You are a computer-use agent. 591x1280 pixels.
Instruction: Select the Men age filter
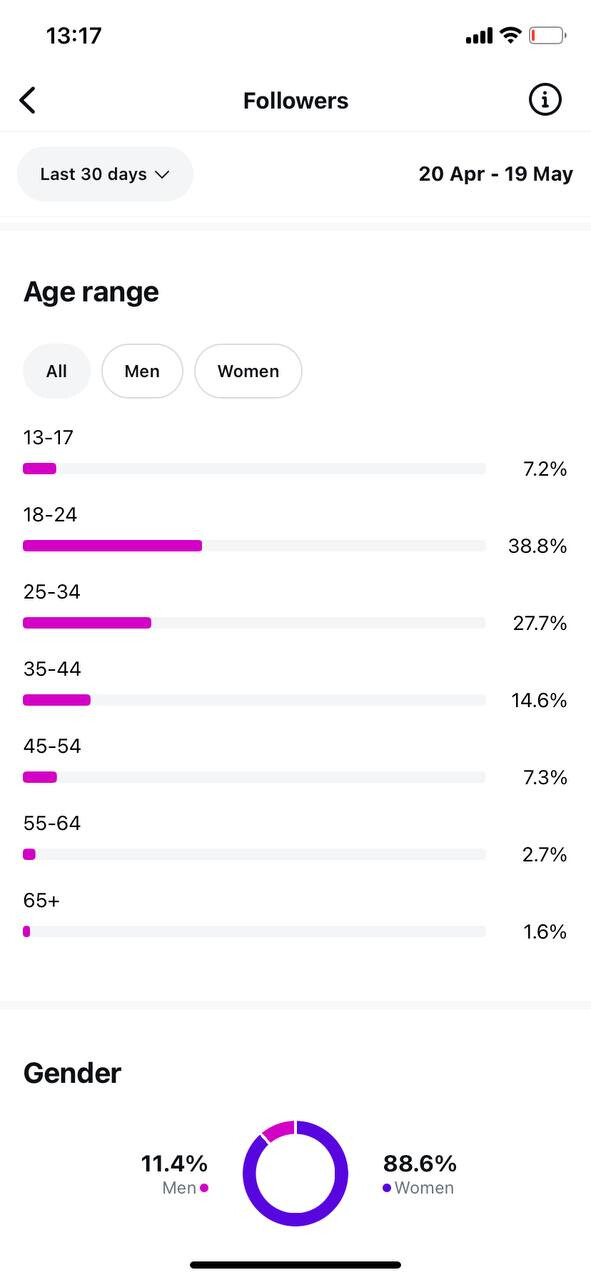tap(142, 371)
